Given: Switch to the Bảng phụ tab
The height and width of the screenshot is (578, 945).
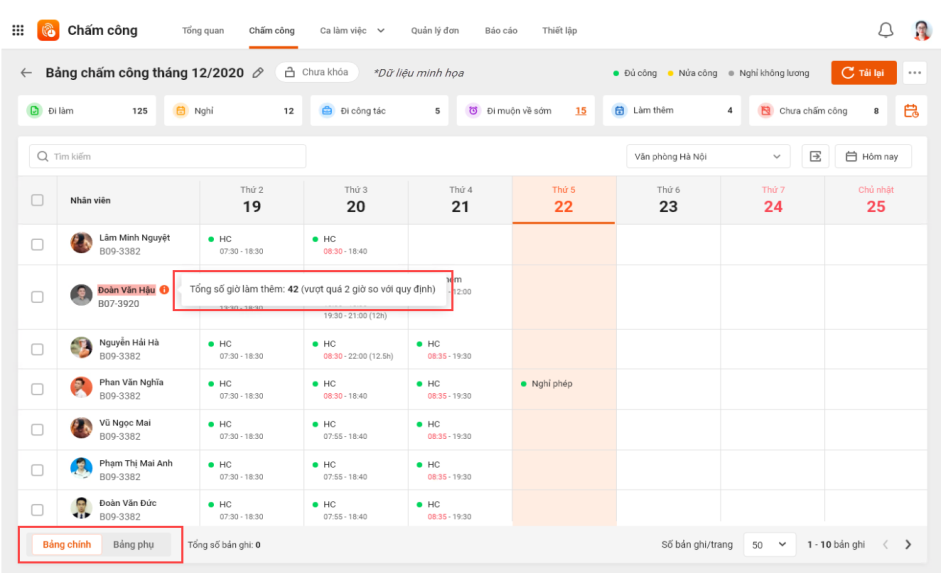Looking at the screenshot, I should click(133, 545).
